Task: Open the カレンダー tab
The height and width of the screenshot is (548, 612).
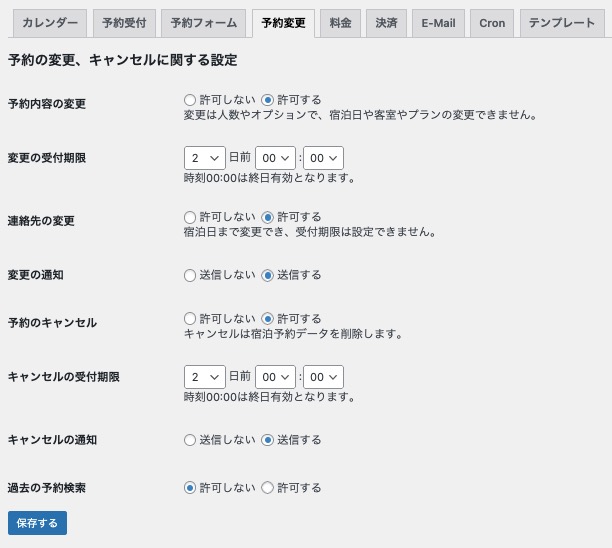Action: coord(50,23)
